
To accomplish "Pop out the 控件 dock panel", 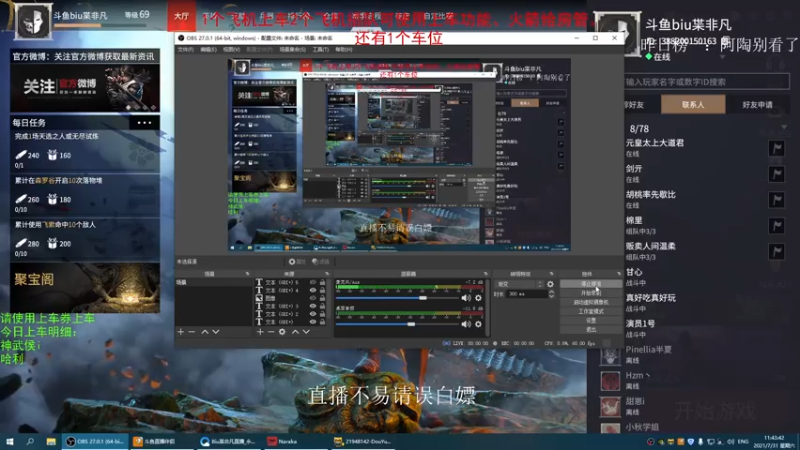I will click(x=618, y=274).
